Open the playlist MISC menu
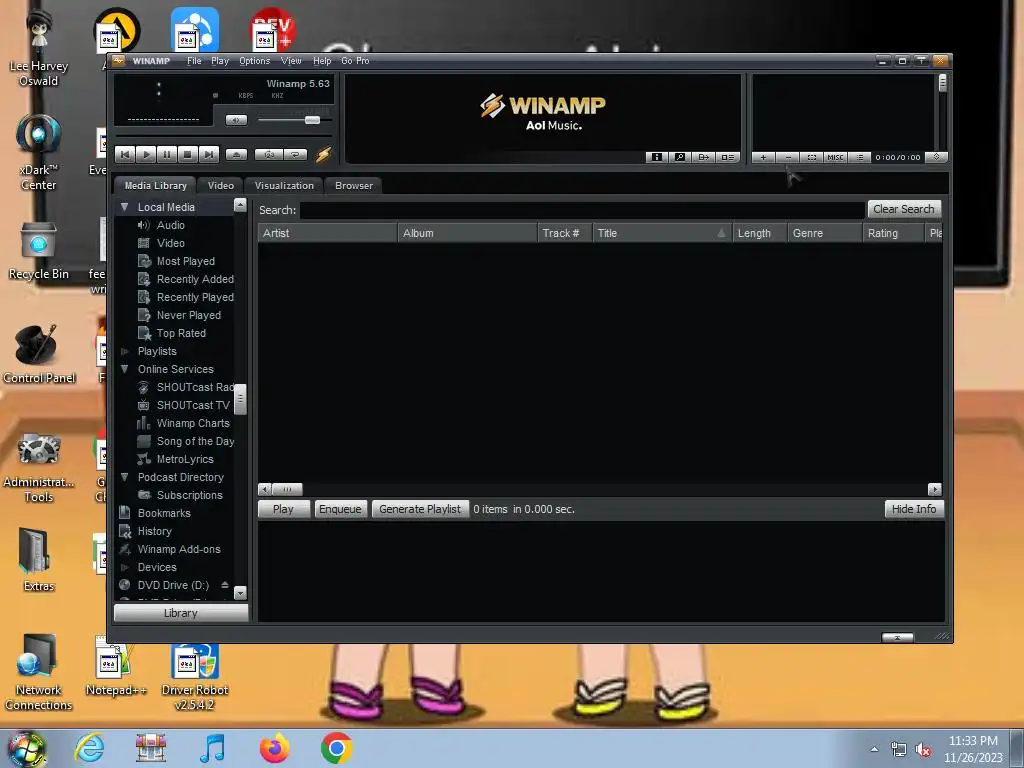Screen dimensions: 1024x768 835,157
